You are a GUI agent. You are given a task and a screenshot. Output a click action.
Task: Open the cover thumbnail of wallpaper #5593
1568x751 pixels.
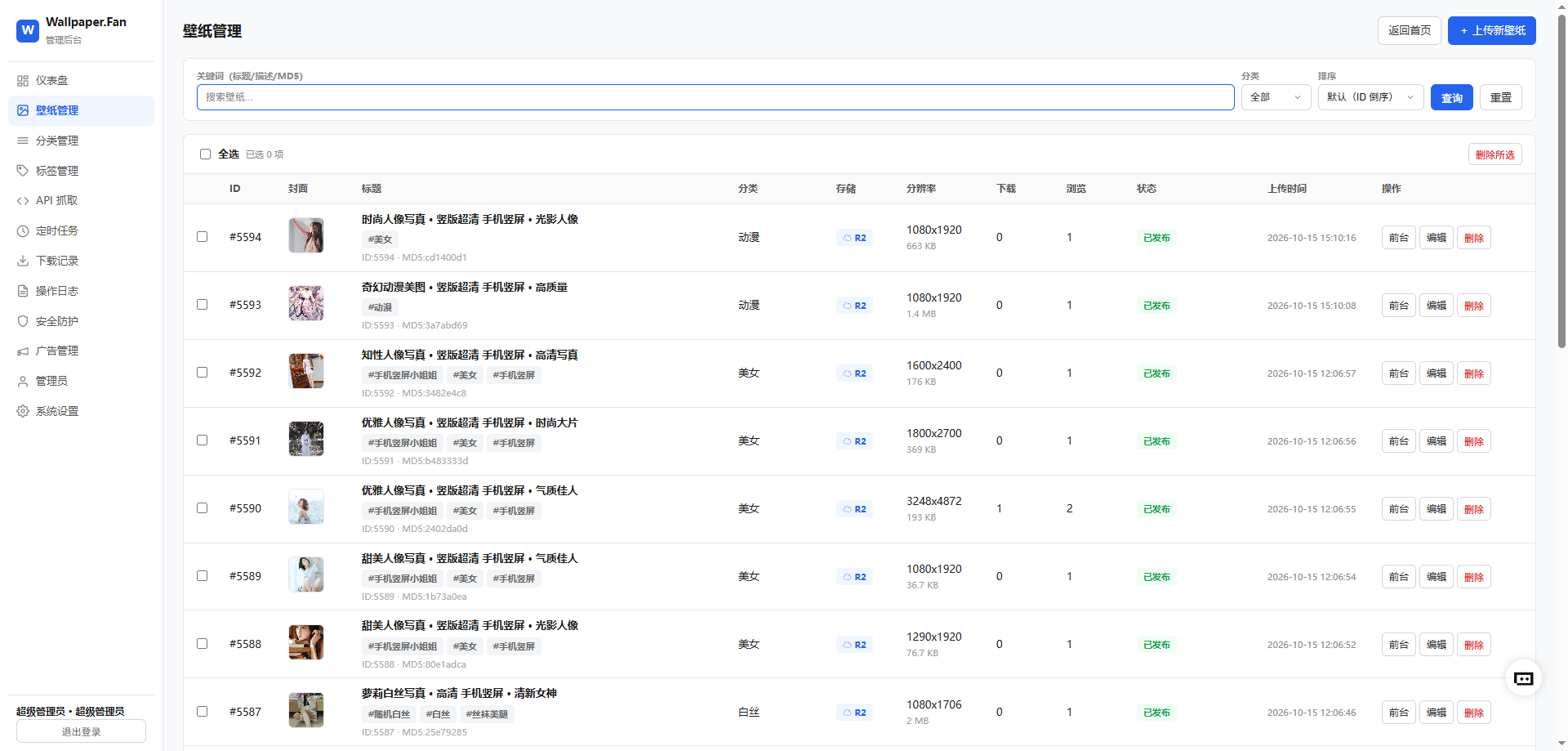point(306,303)
